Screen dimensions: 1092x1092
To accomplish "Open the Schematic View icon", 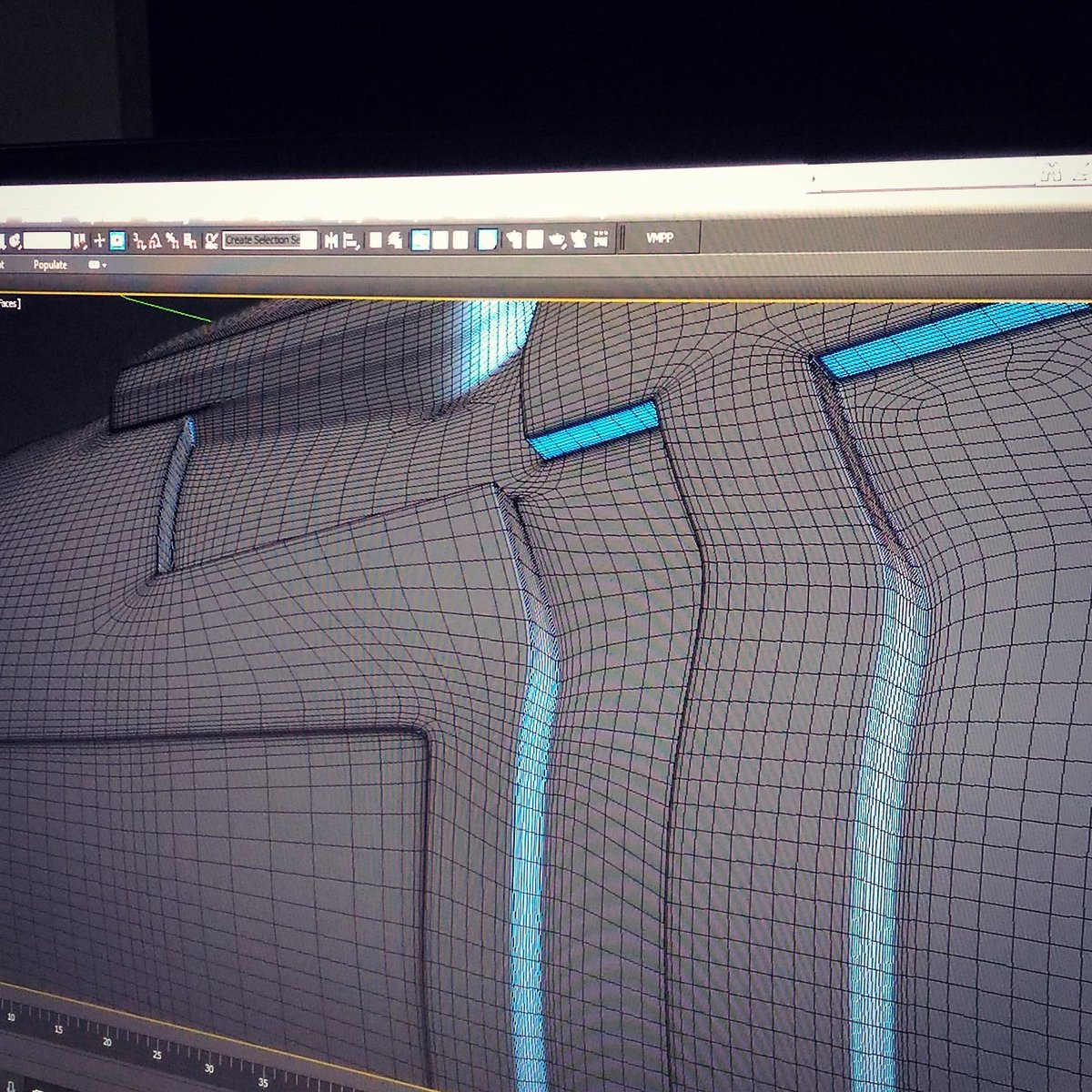I will click(460, 239).
